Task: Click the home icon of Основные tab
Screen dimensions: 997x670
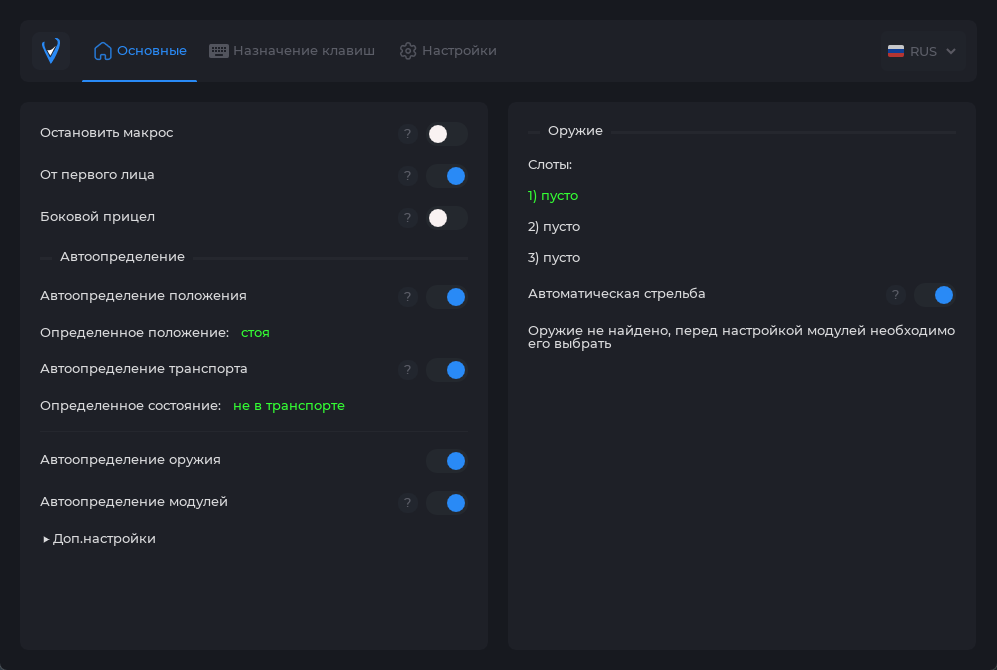Action: point(102,51)
